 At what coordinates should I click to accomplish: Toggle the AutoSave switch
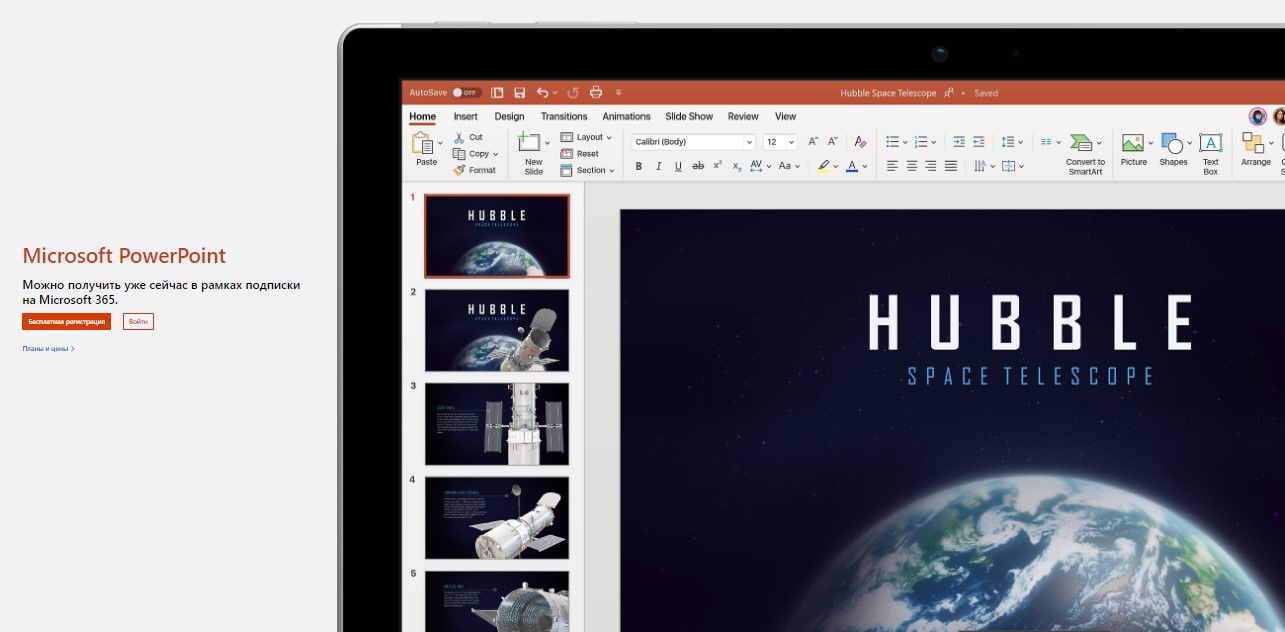(x=466, y=93)
